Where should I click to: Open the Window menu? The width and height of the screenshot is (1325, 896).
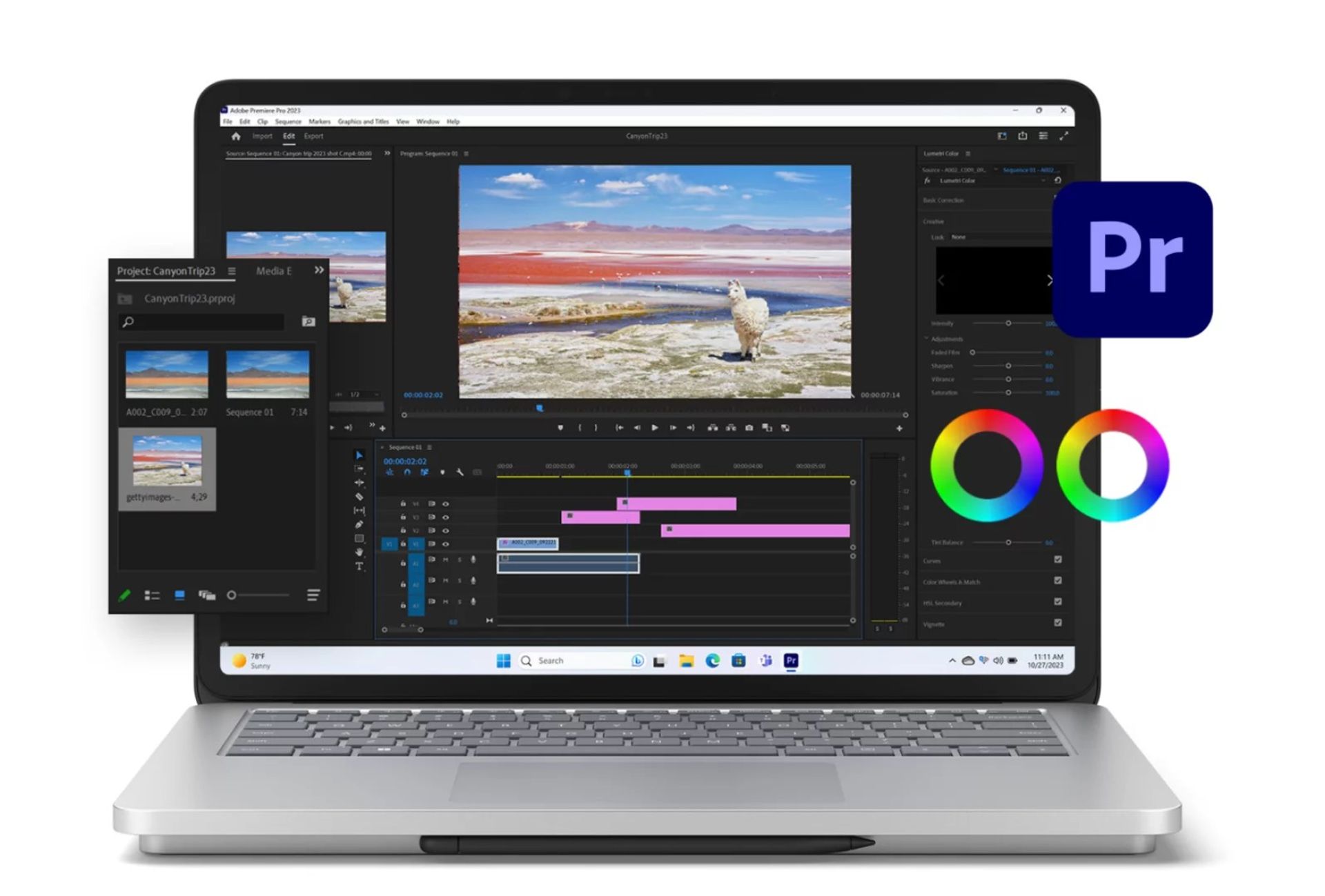pyautogui.click(x=428, y=121)
